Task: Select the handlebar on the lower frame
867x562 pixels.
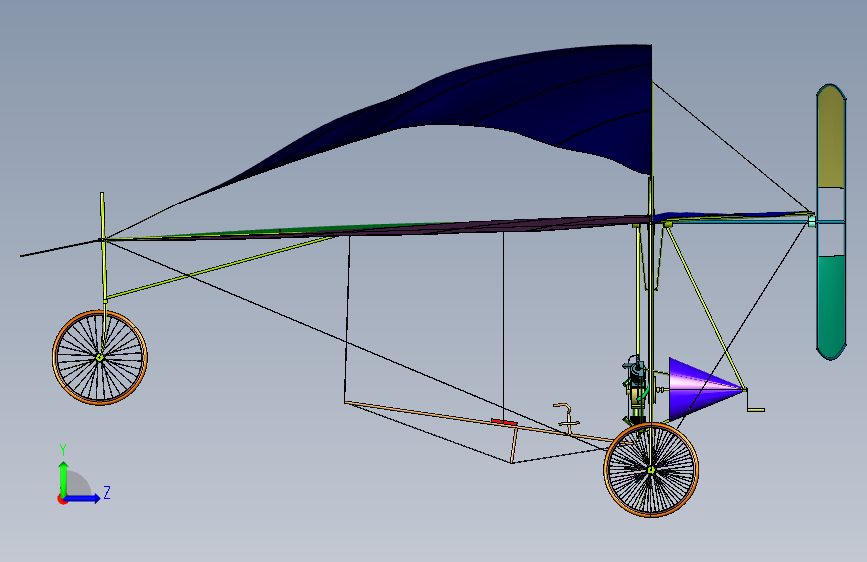Action: [567, 418]
